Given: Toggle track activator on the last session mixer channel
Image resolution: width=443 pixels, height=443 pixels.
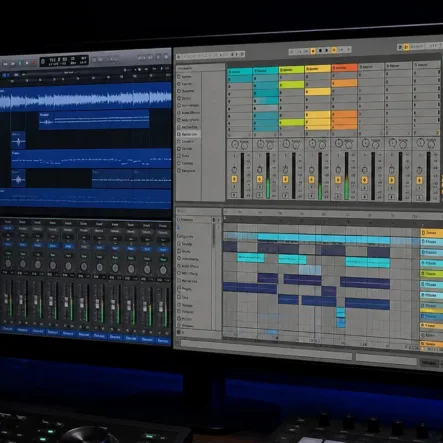Looking at the screenshot, I should (x=420, y=181).
